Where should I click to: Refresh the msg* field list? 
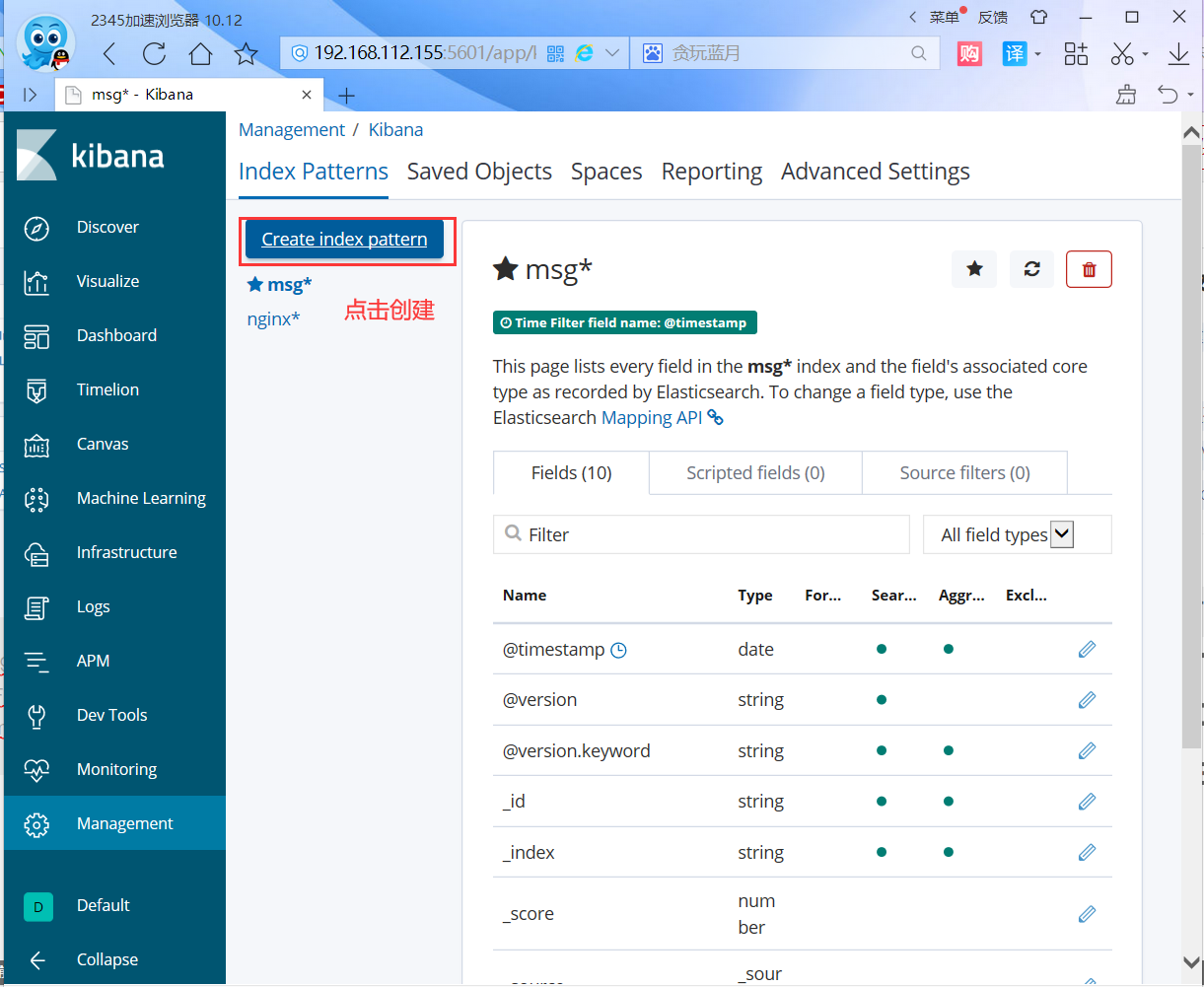point(1031,269)
